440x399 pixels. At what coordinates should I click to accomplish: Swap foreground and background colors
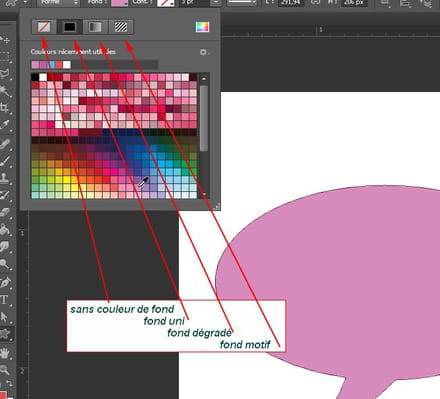(9, 384)
